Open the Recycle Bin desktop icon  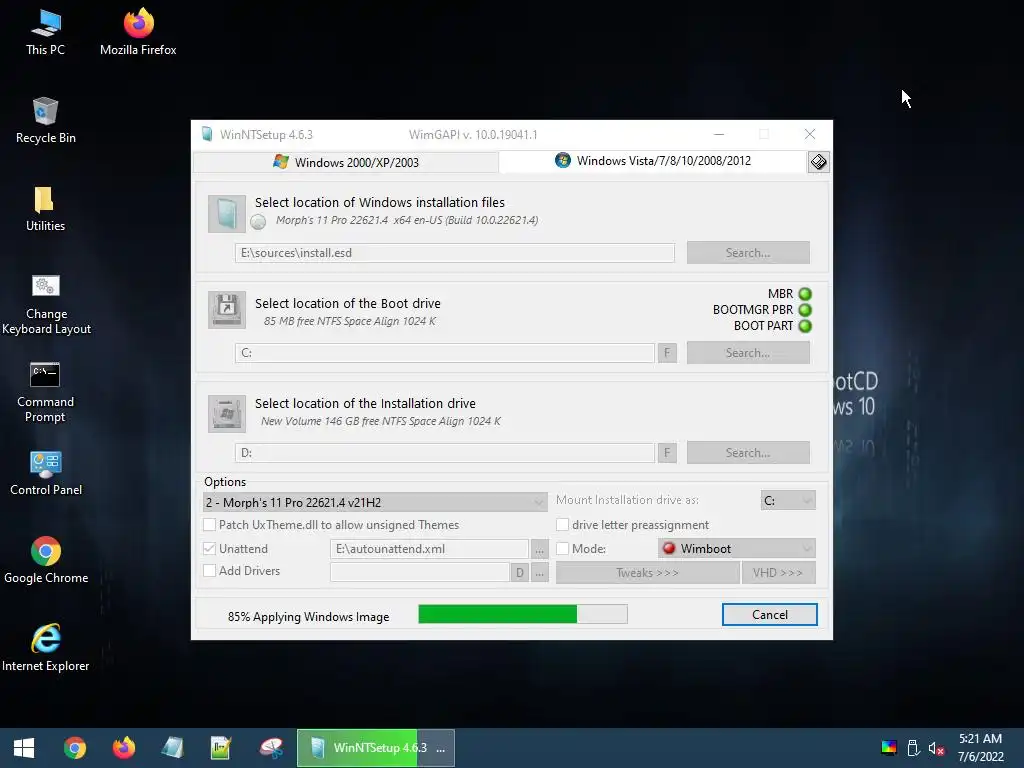[x=45, y=120]
